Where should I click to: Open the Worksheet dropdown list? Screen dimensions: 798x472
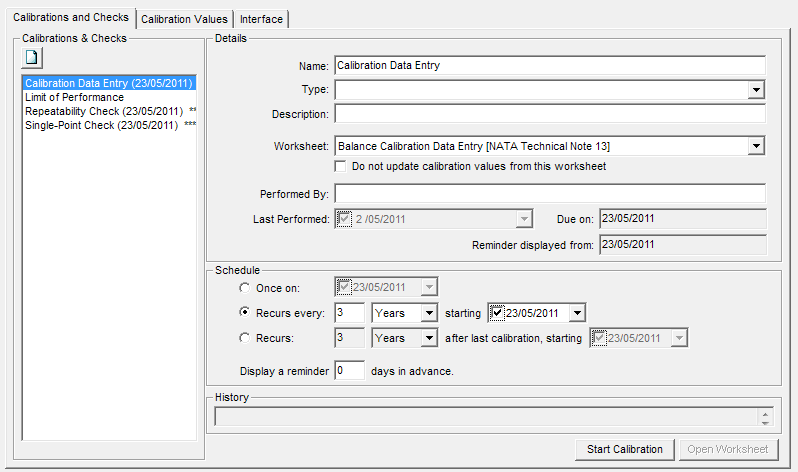tap(756, 146)
